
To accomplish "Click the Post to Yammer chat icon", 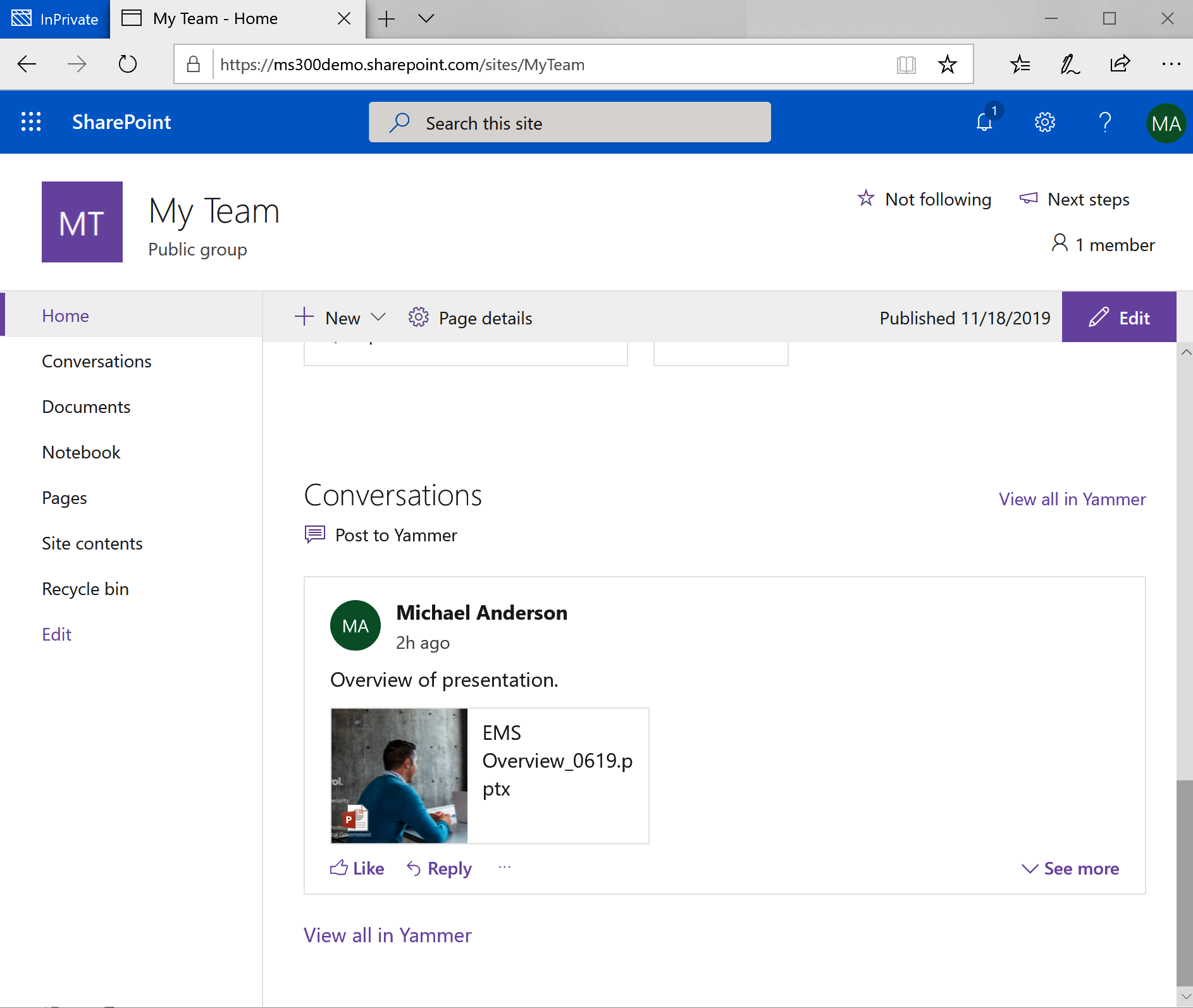I will (x=315, y=534).
